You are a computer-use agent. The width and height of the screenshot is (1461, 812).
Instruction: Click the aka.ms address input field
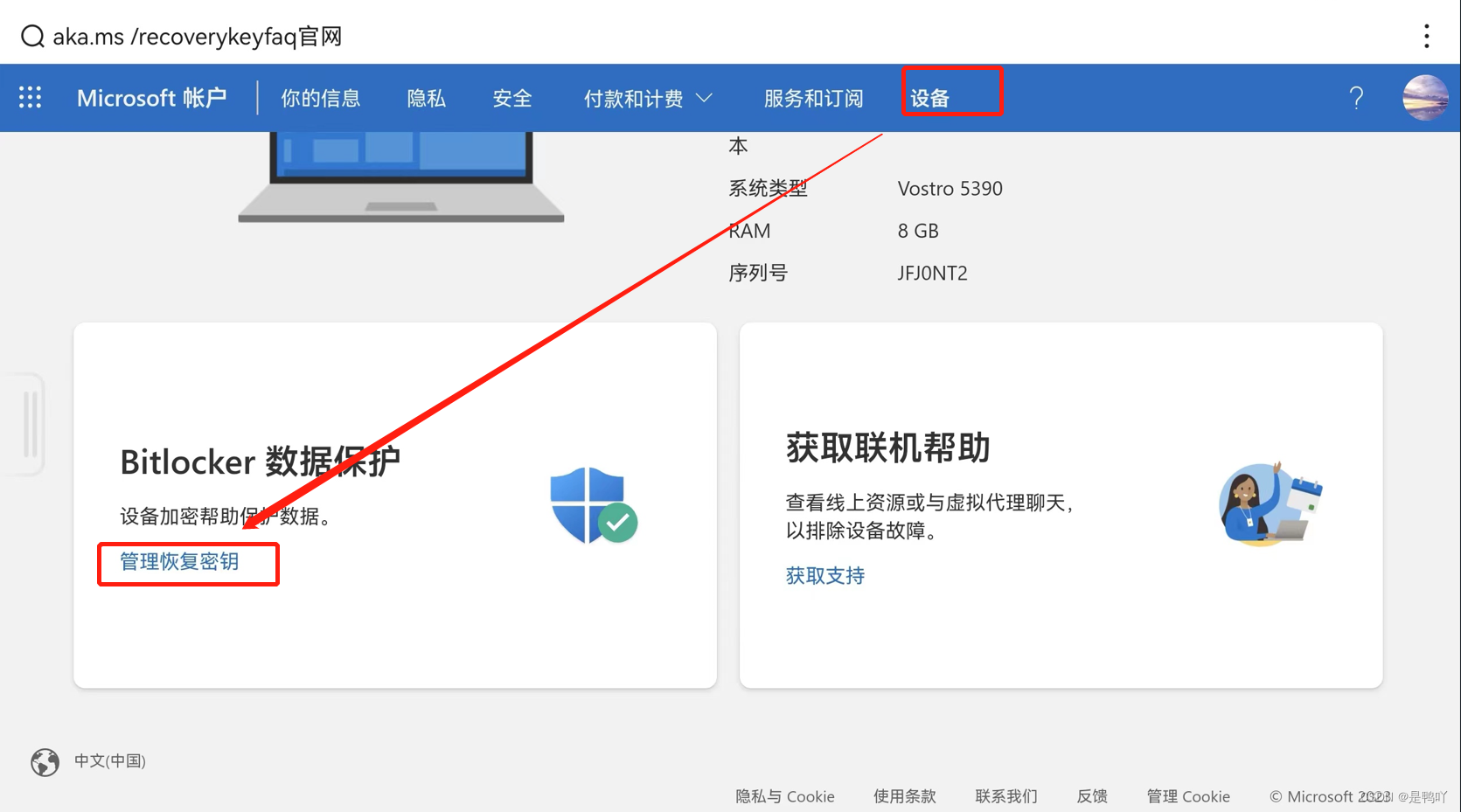tap(197, 36)
